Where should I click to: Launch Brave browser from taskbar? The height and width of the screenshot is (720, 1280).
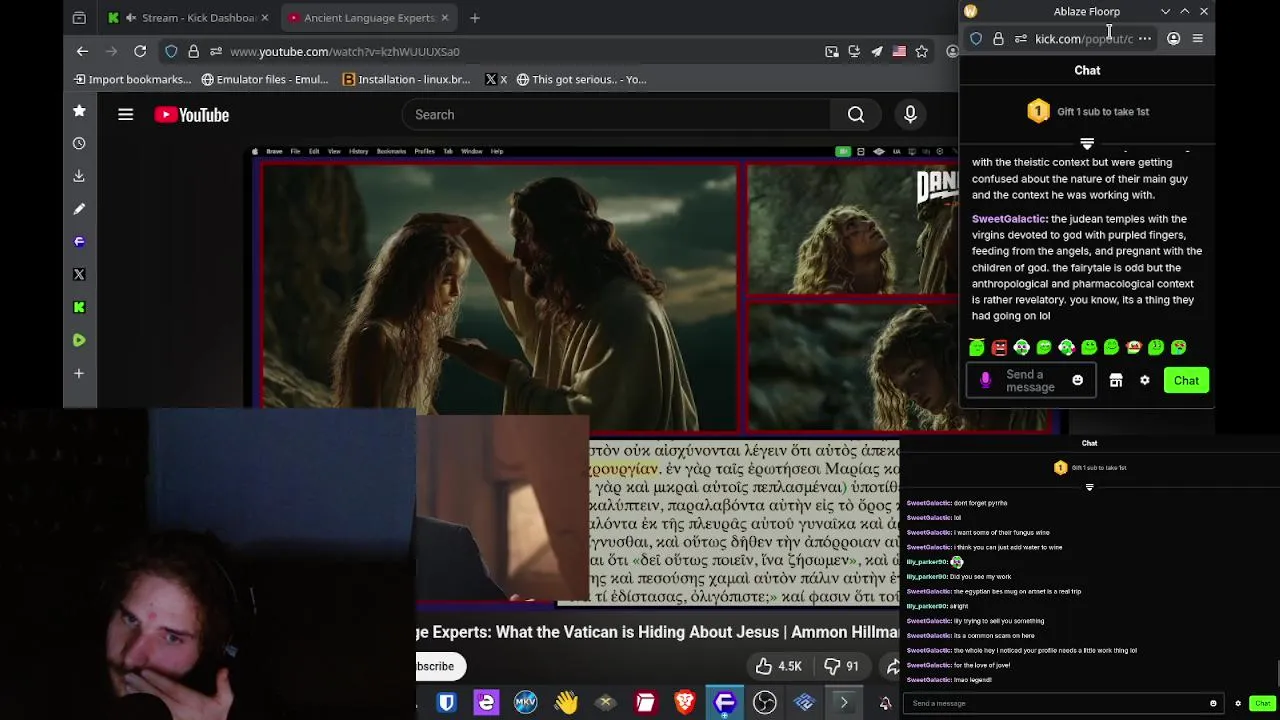click(x=685, y=703)
